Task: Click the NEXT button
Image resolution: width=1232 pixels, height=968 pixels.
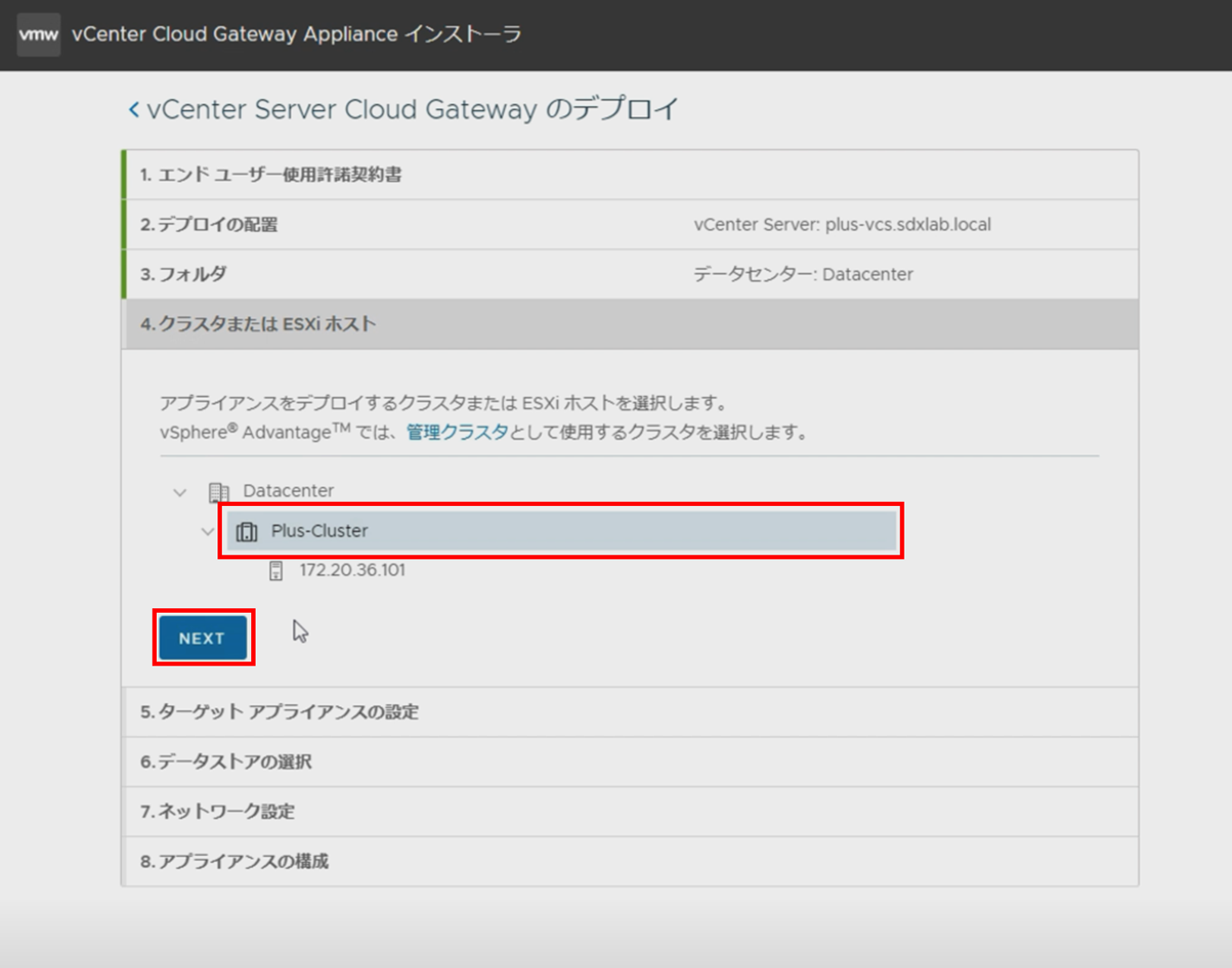Action: pos(203,638)
